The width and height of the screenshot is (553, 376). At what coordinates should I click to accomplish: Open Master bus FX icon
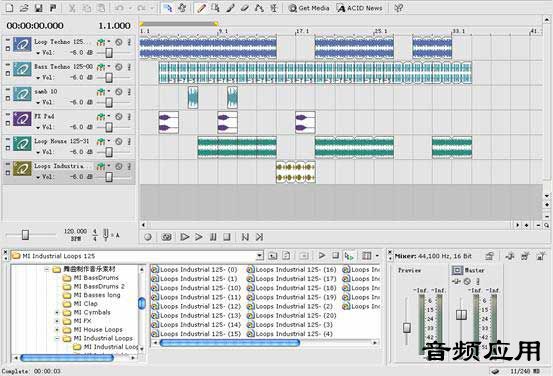coord(456,281)
